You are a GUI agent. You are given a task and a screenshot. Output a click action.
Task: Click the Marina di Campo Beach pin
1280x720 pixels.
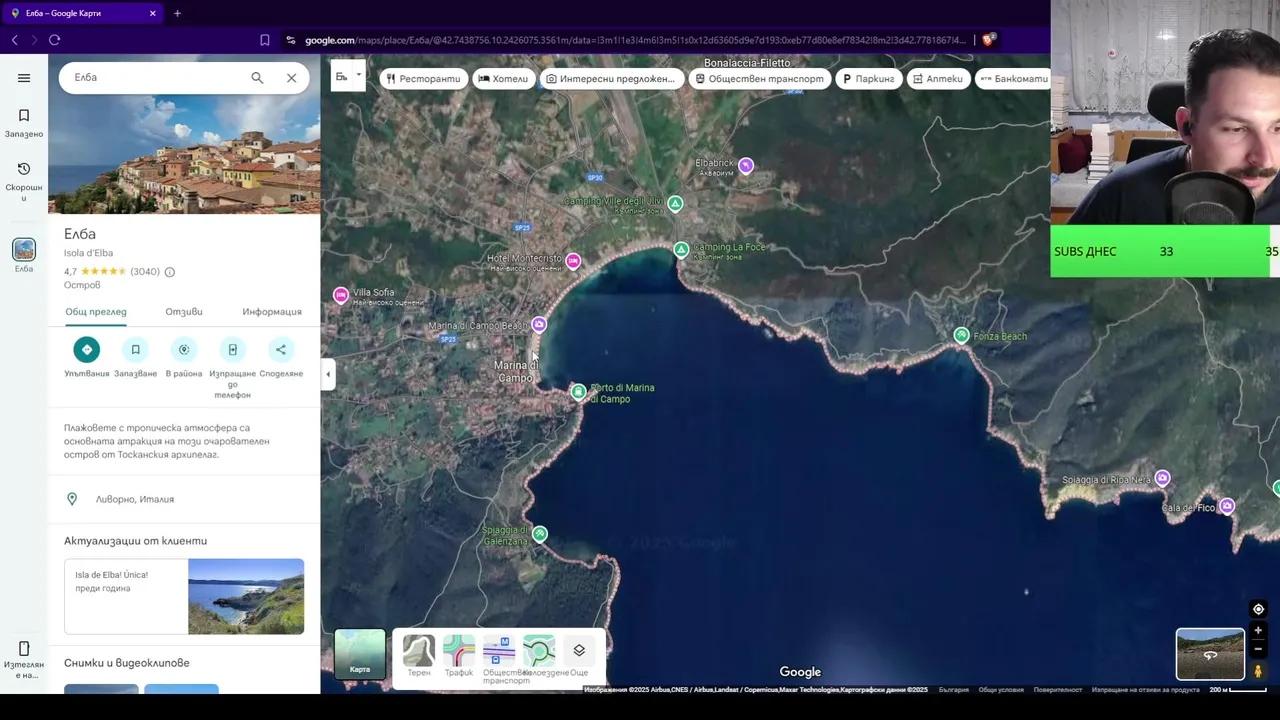[x=539, y=324]
